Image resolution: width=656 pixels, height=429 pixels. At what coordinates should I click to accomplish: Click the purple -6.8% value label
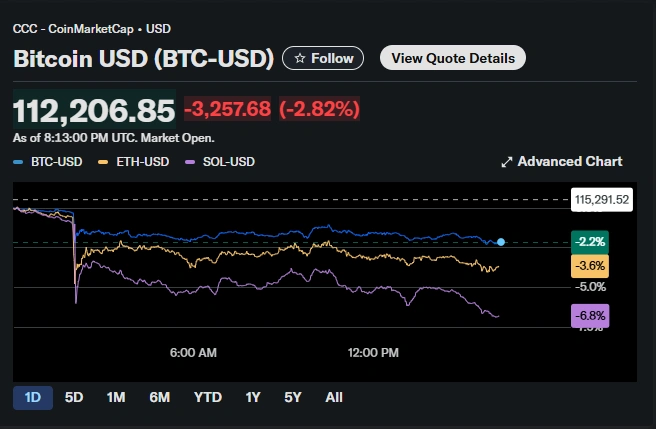[x=590, y=316]
